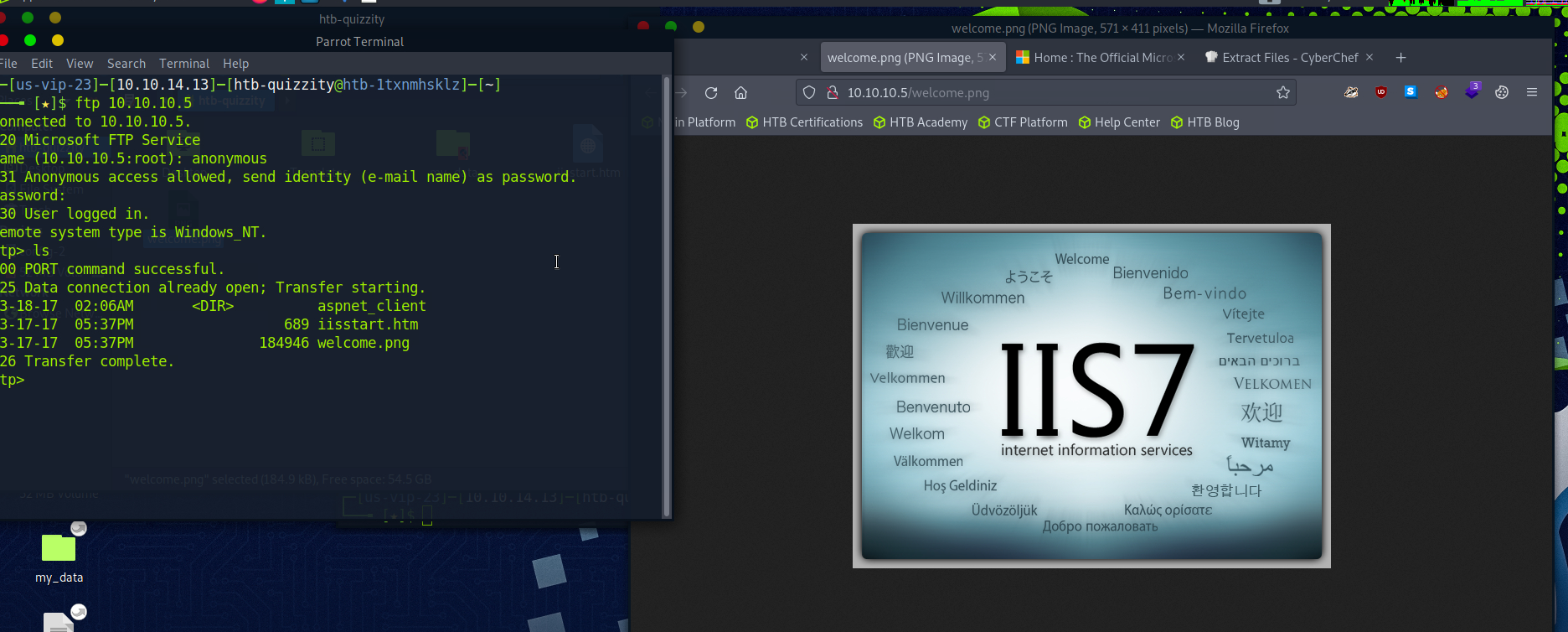1568x632 pixels.
Task: Open terminal Search menu
Action: [126, 64]
